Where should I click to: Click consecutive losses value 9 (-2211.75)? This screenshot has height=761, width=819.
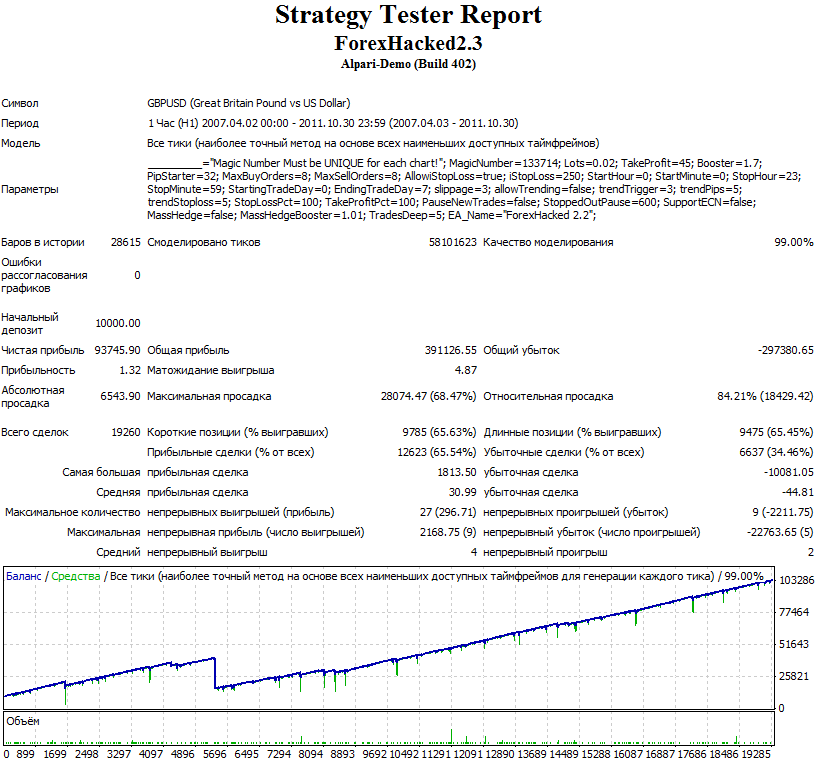tap(783, 512)
